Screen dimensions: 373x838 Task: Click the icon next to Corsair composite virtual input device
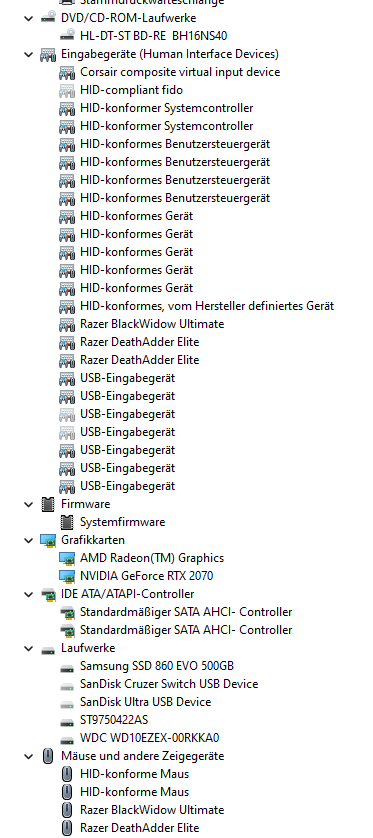click(x=67, y=72)
